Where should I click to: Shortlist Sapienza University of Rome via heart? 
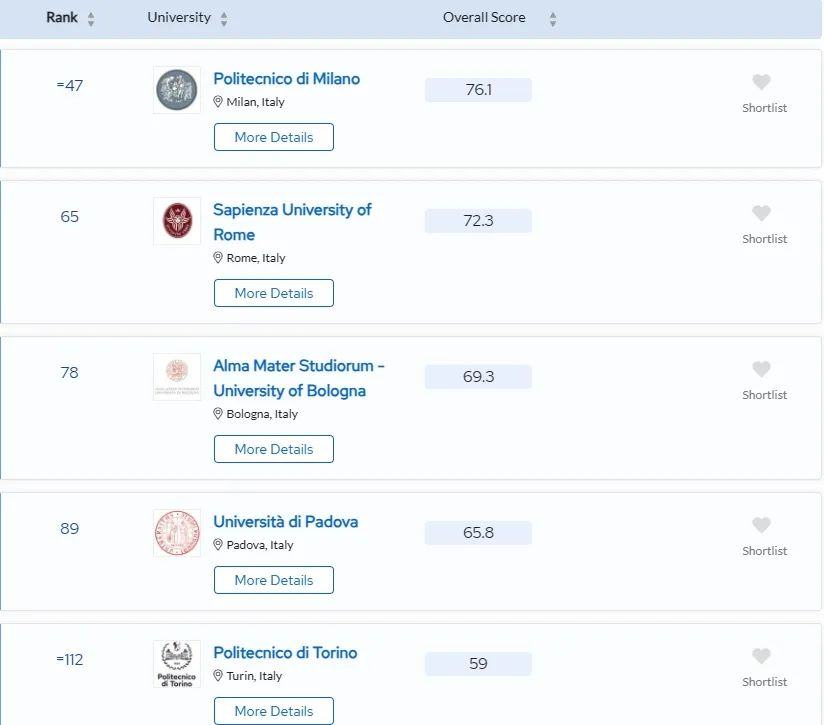pyautogui.click(x=761, y=214)
